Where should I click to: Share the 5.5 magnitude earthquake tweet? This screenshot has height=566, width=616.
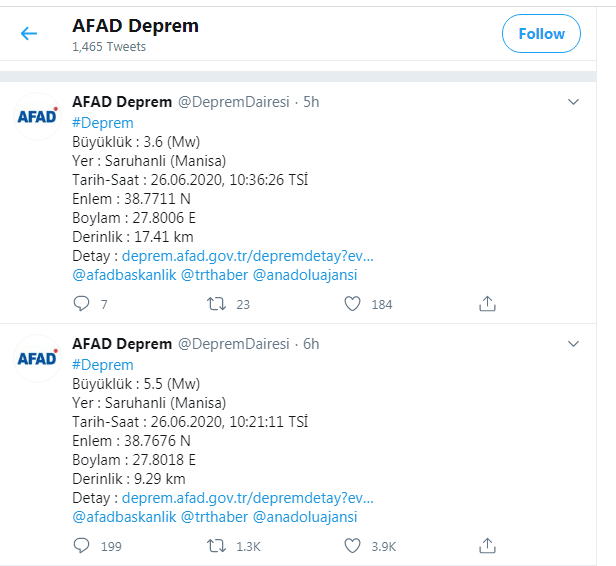[x=487, y=546]
